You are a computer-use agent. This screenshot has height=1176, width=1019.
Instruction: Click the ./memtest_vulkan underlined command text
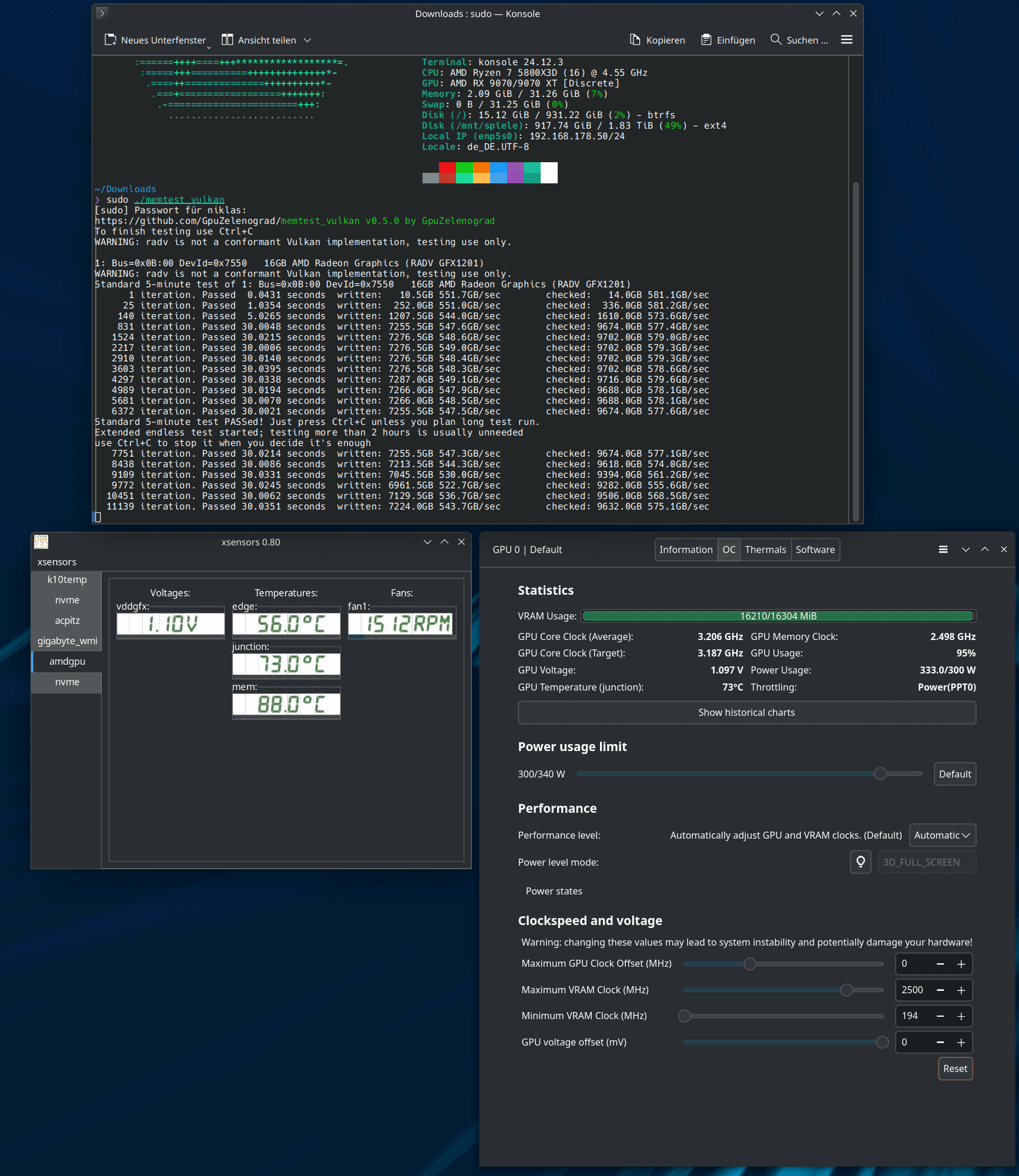[179, 200]
